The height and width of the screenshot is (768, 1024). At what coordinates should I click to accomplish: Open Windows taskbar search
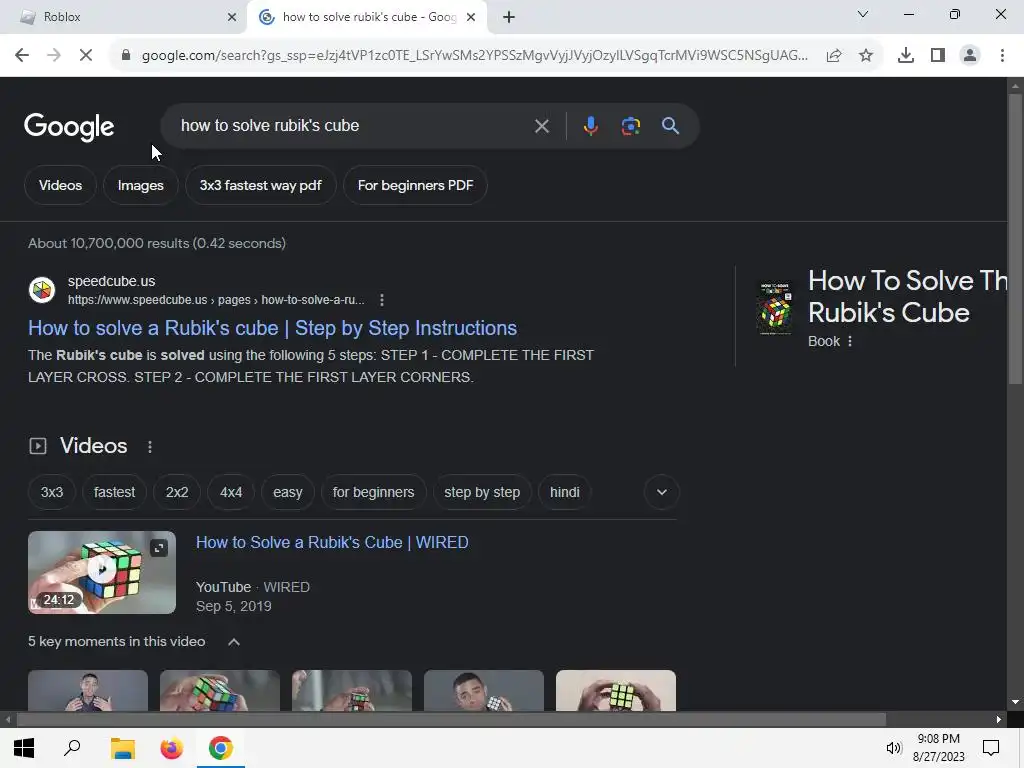click(x=72, y=748)
